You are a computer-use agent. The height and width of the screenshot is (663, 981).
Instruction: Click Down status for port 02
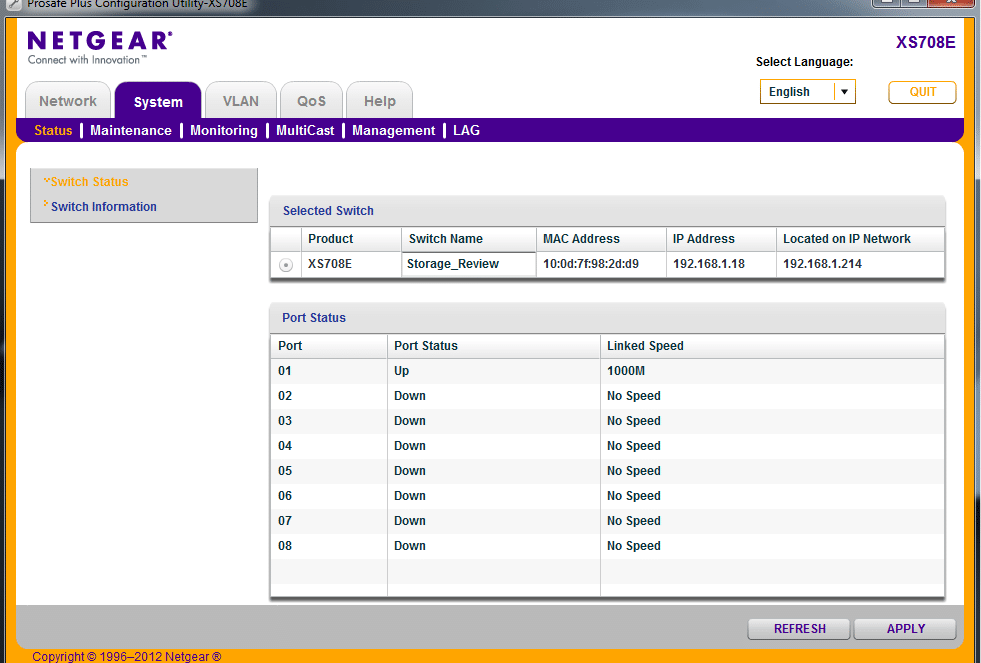(410, 396)
